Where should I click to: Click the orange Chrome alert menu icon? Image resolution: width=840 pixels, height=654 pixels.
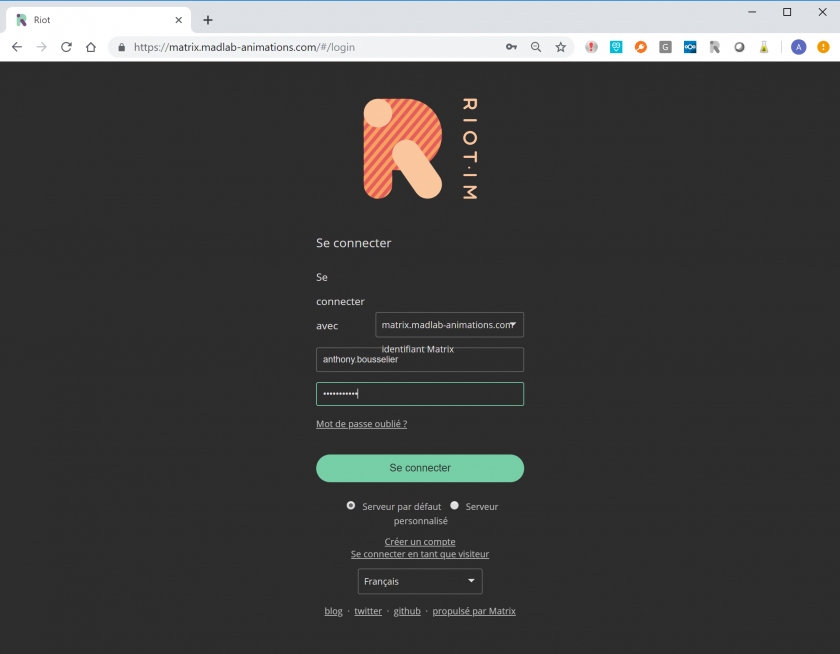click(x=823, y=47)
